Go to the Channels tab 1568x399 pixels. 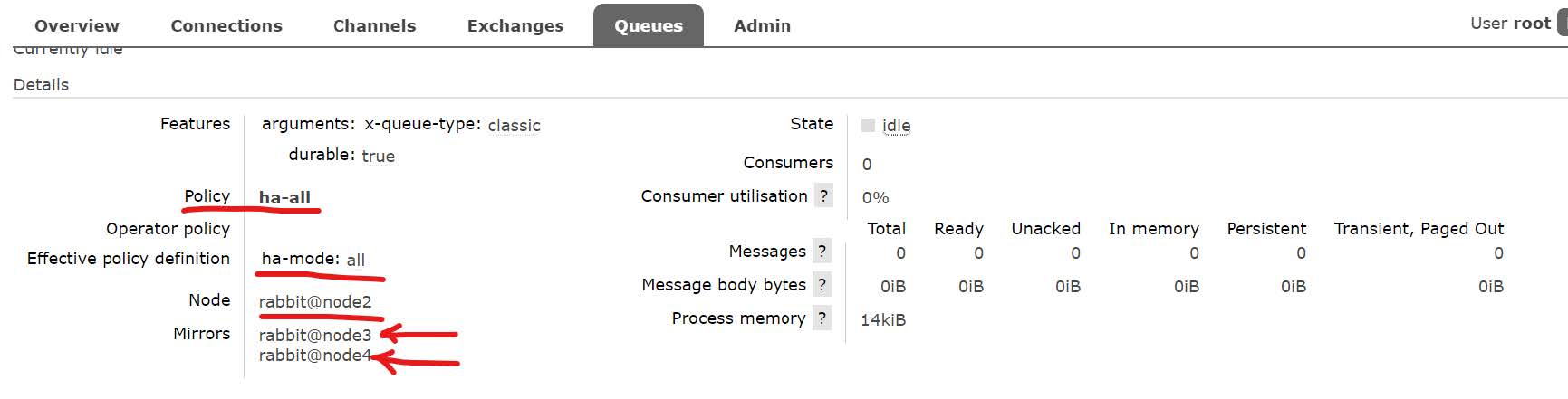click(374, 26)
